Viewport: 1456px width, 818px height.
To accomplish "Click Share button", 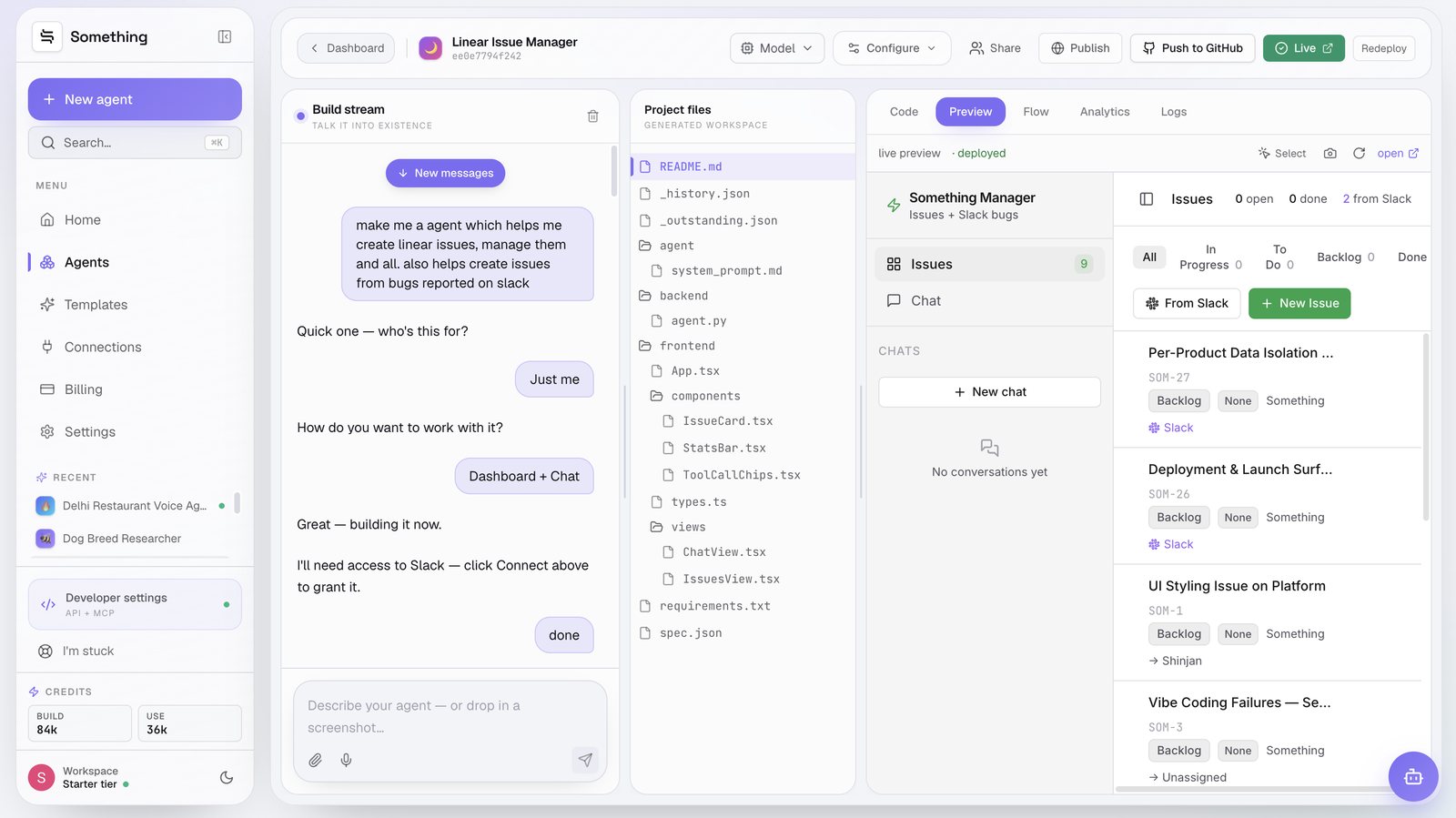I will click(x=995, y=48).
